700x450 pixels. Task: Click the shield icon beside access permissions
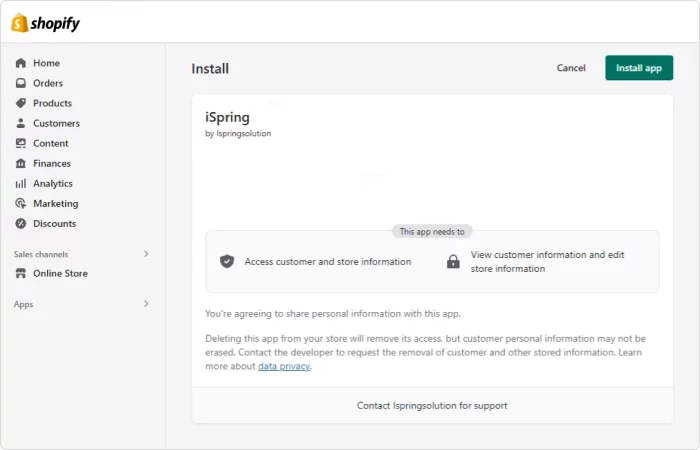[x=227, y=261]
